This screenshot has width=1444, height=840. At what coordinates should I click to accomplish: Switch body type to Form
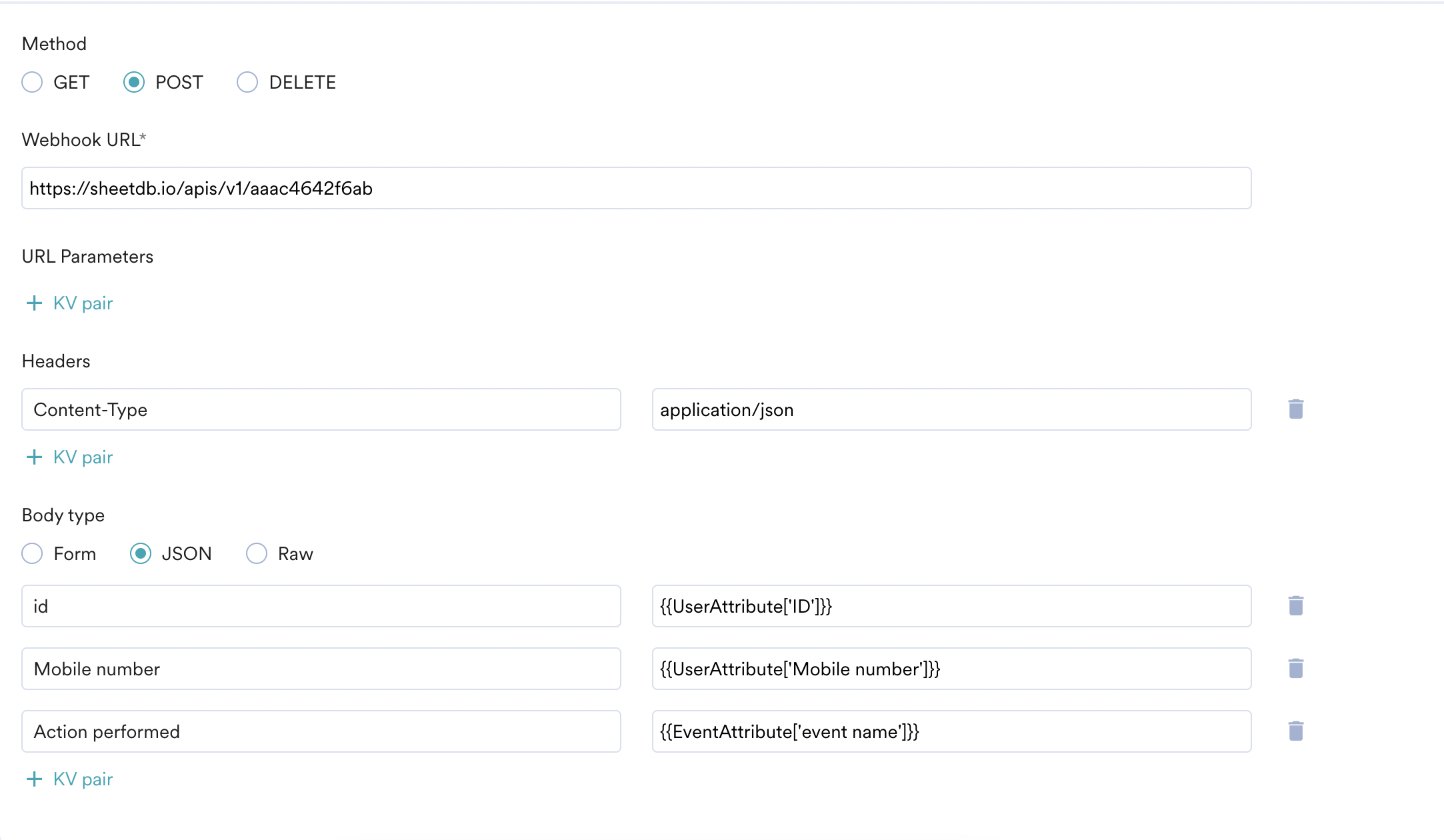pos(32,553)
